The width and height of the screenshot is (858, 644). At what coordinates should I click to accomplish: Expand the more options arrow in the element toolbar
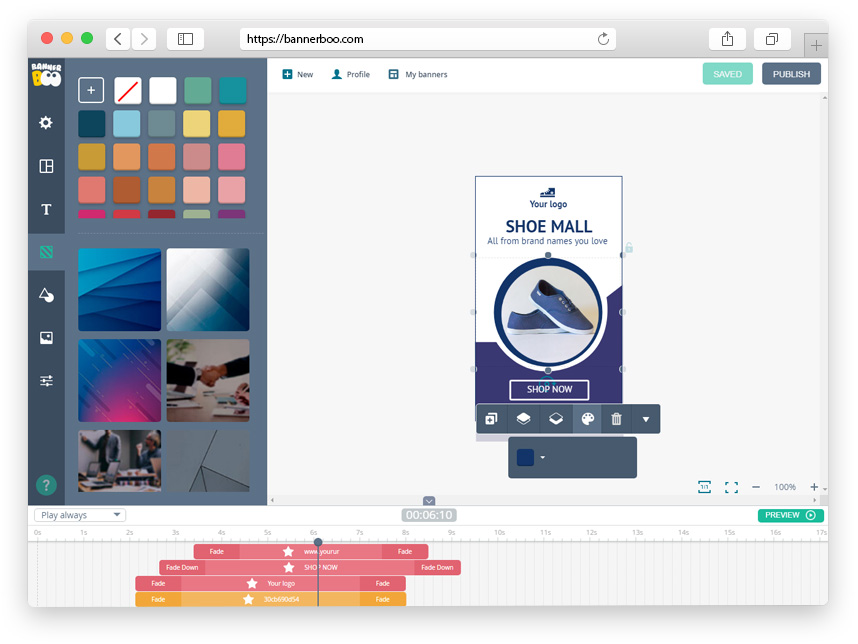pos(646,419)
